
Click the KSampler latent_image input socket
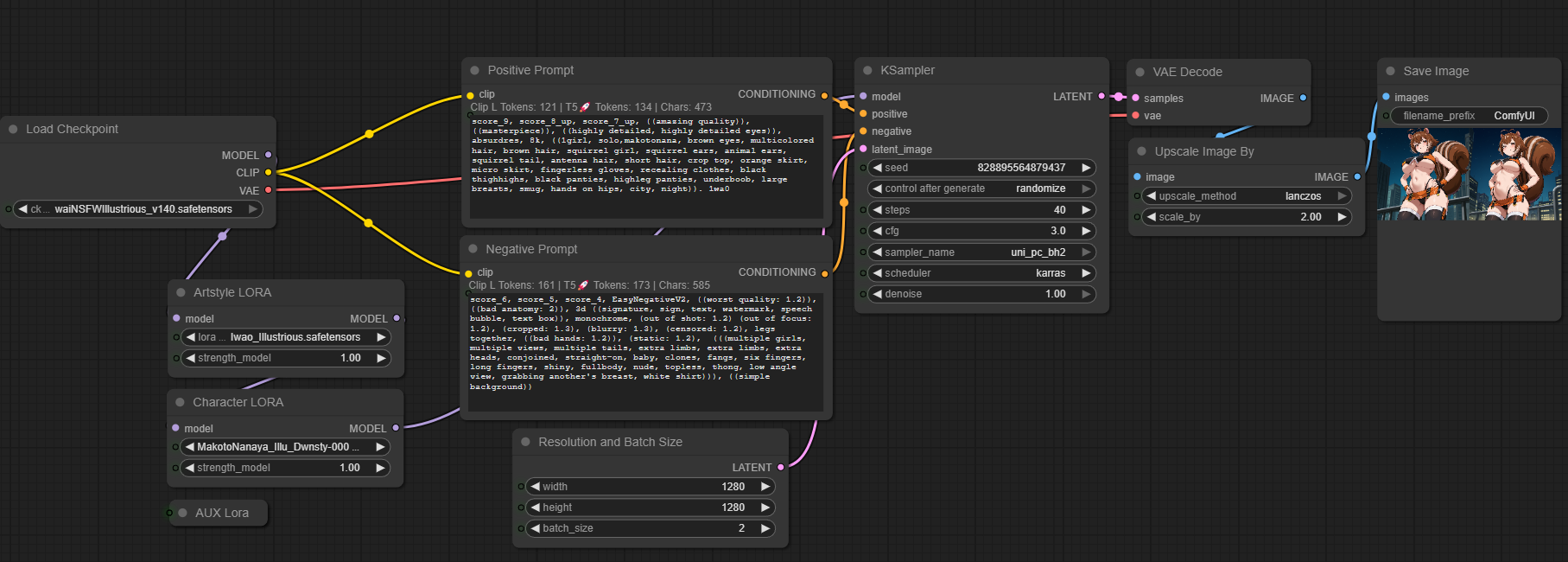coord(863,149)
